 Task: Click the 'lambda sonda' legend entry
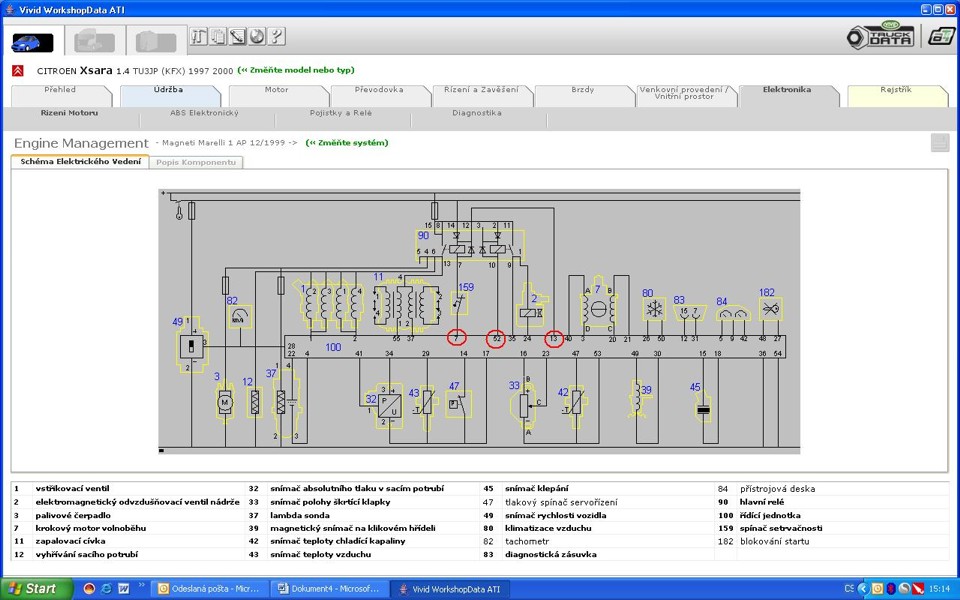tap(300, 516)
